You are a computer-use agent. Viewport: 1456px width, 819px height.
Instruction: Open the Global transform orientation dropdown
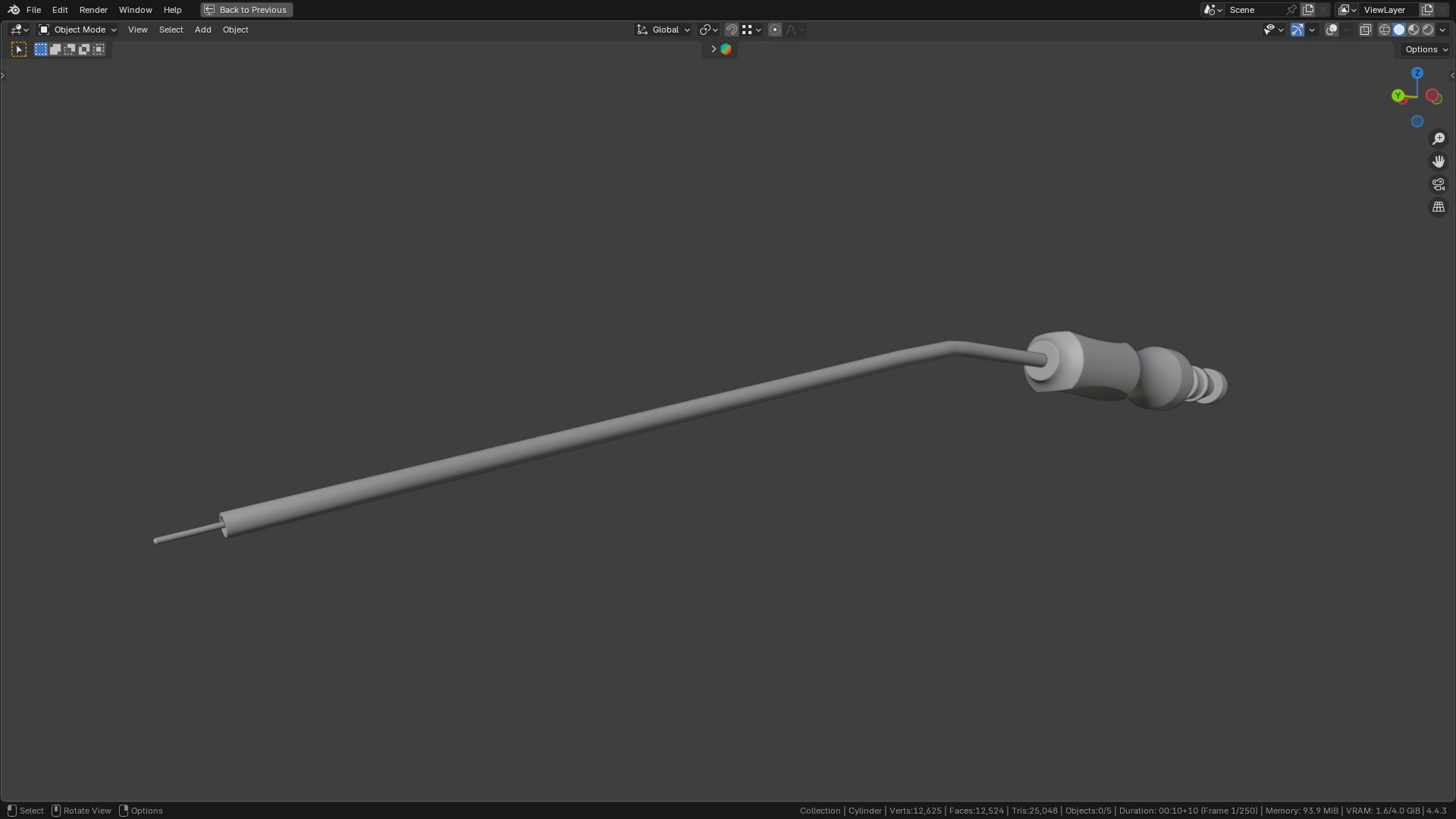point(664,30)
